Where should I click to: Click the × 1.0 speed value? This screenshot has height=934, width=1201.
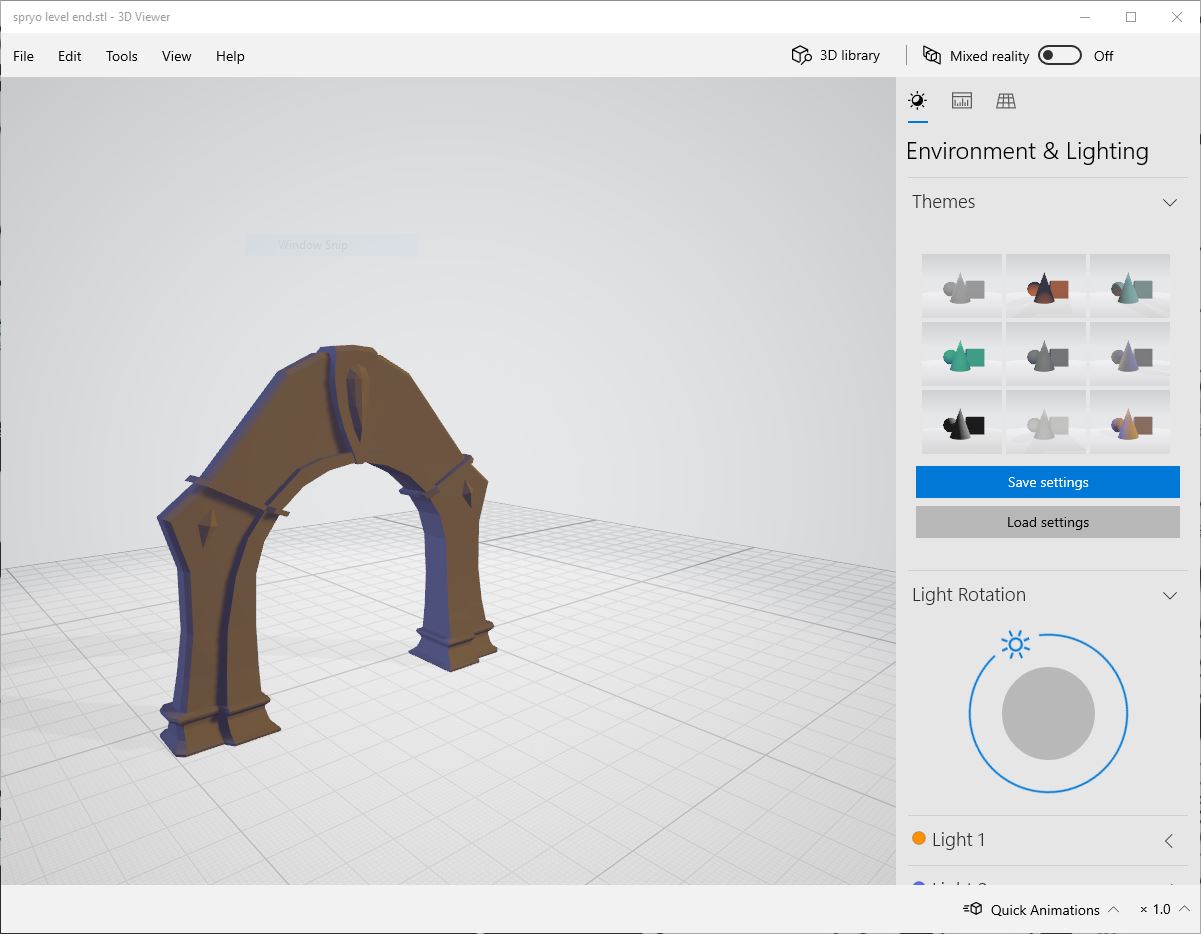click(1155, 910)
